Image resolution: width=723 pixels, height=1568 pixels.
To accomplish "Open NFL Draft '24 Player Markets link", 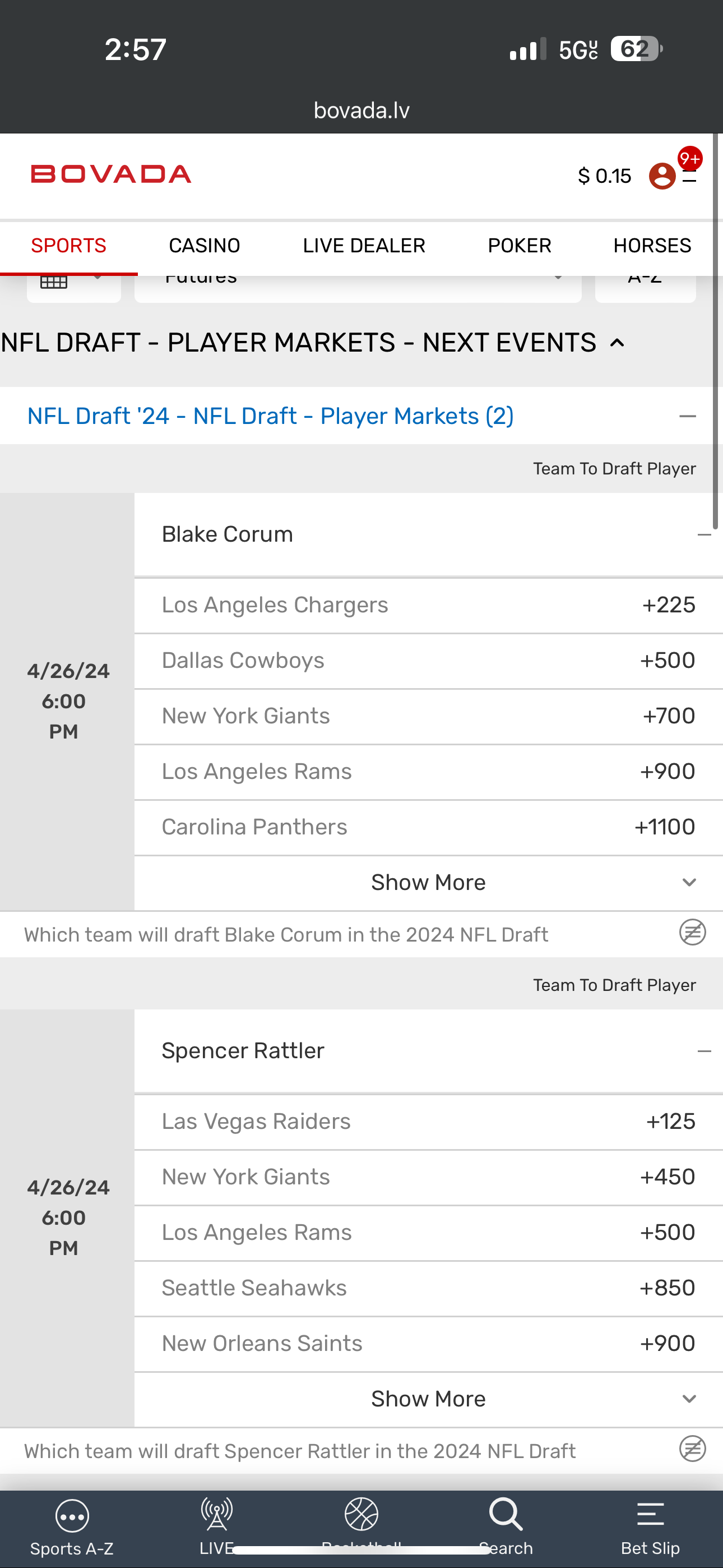I will [271, 416].
